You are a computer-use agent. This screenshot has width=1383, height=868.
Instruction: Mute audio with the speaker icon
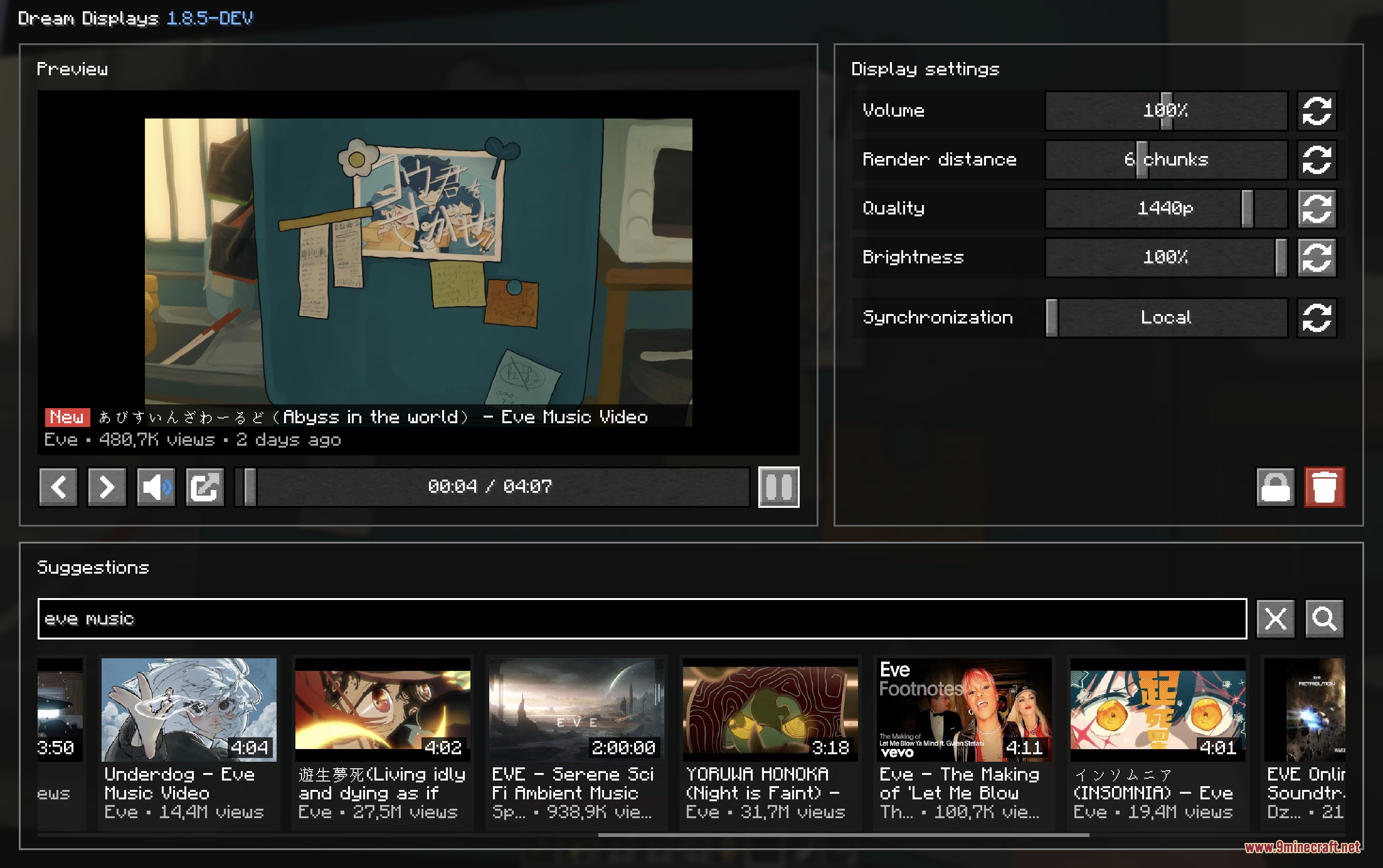pyautogui.click(x=156, y=488)
